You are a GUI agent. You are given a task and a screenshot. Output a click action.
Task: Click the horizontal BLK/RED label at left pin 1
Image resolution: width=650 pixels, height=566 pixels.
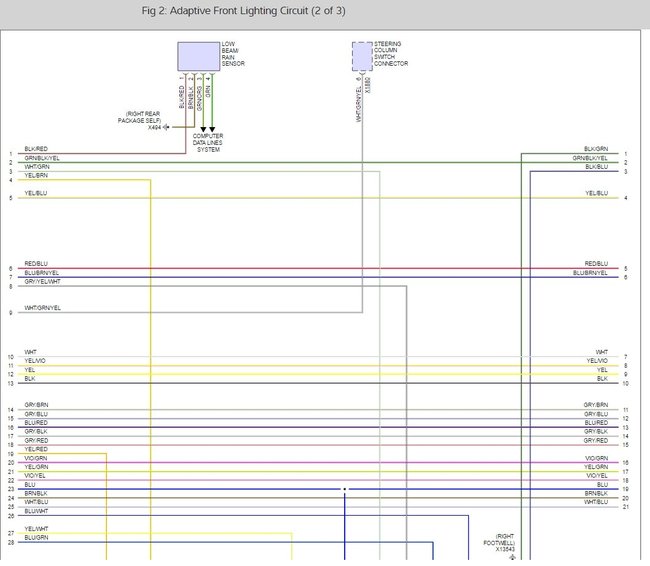[36, 149]
